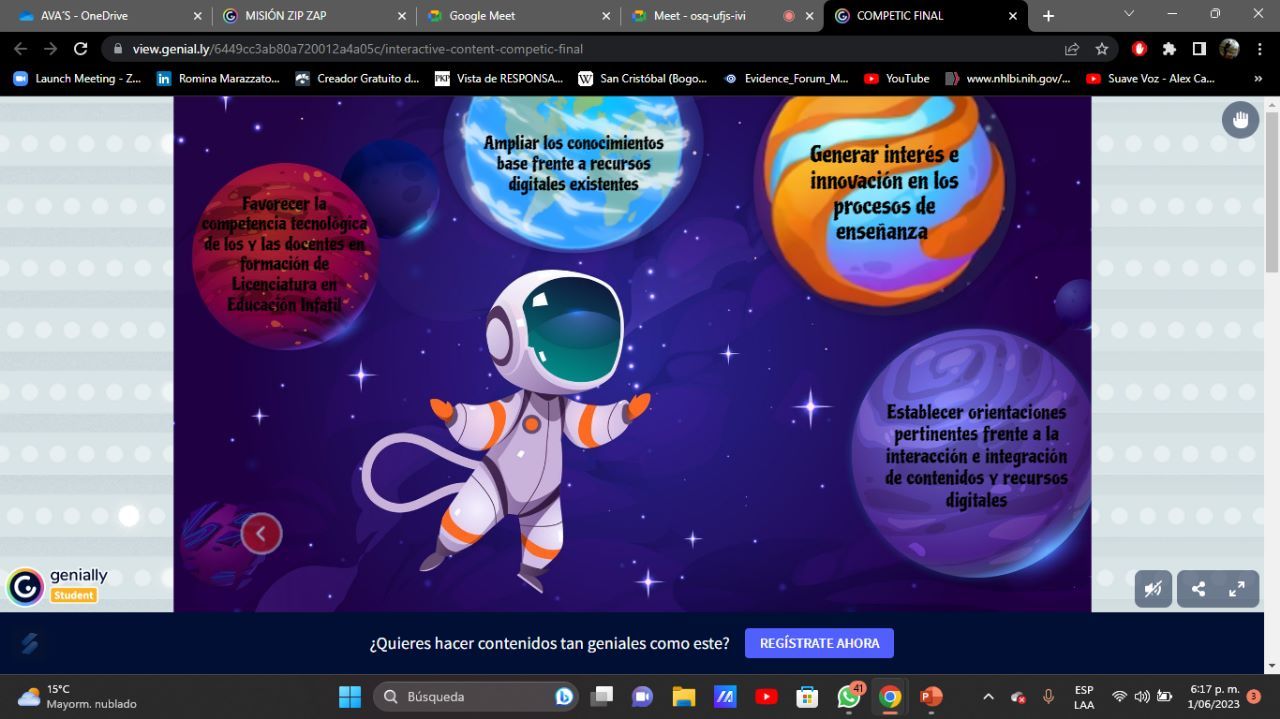The width and height of the screenshot is (1280, 719).
Task: Toggle the Genially sound mute icon
Action: [x=1153, y=589]
